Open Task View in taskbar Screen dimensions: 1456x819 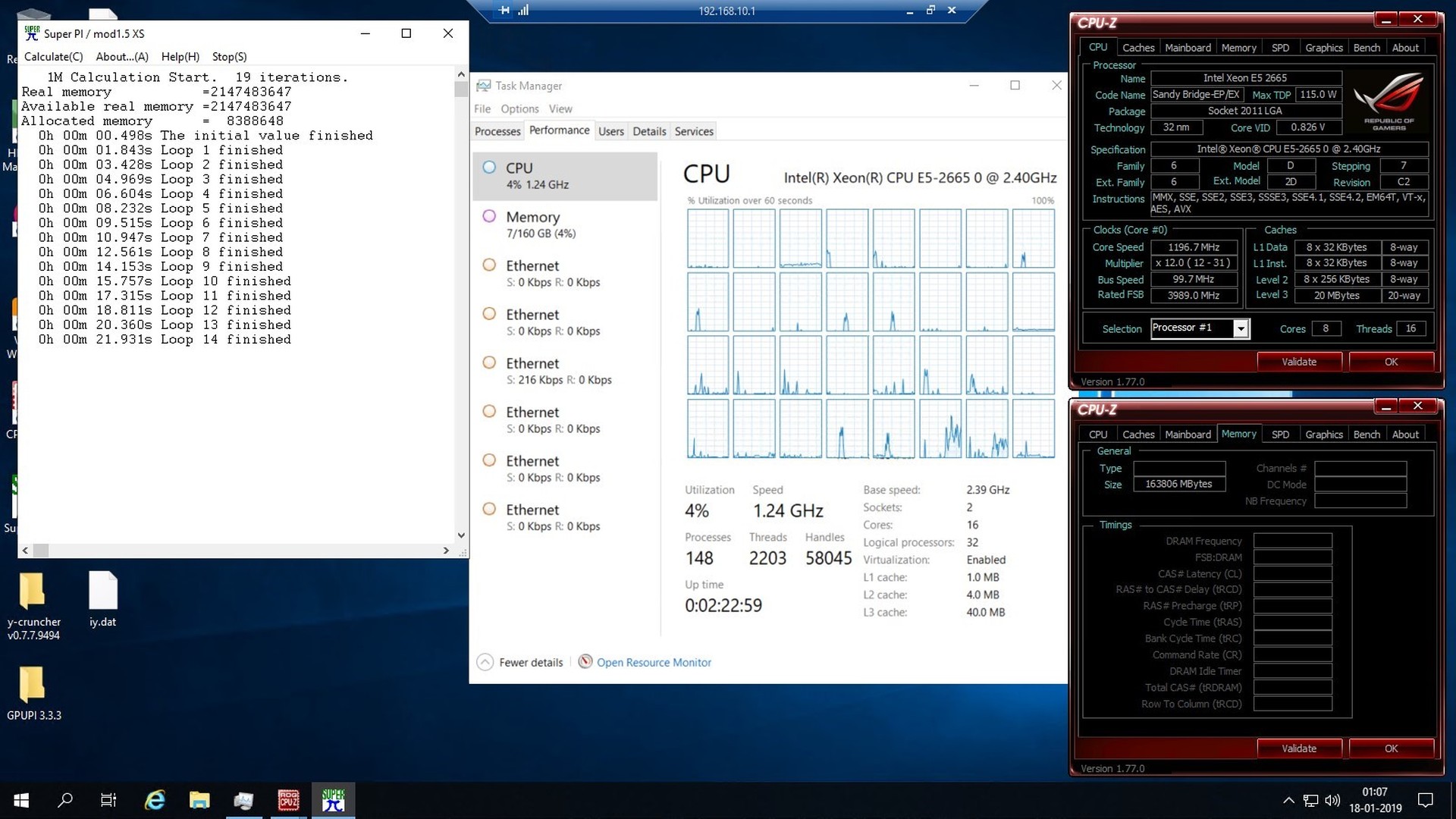(x=108, y=800)
